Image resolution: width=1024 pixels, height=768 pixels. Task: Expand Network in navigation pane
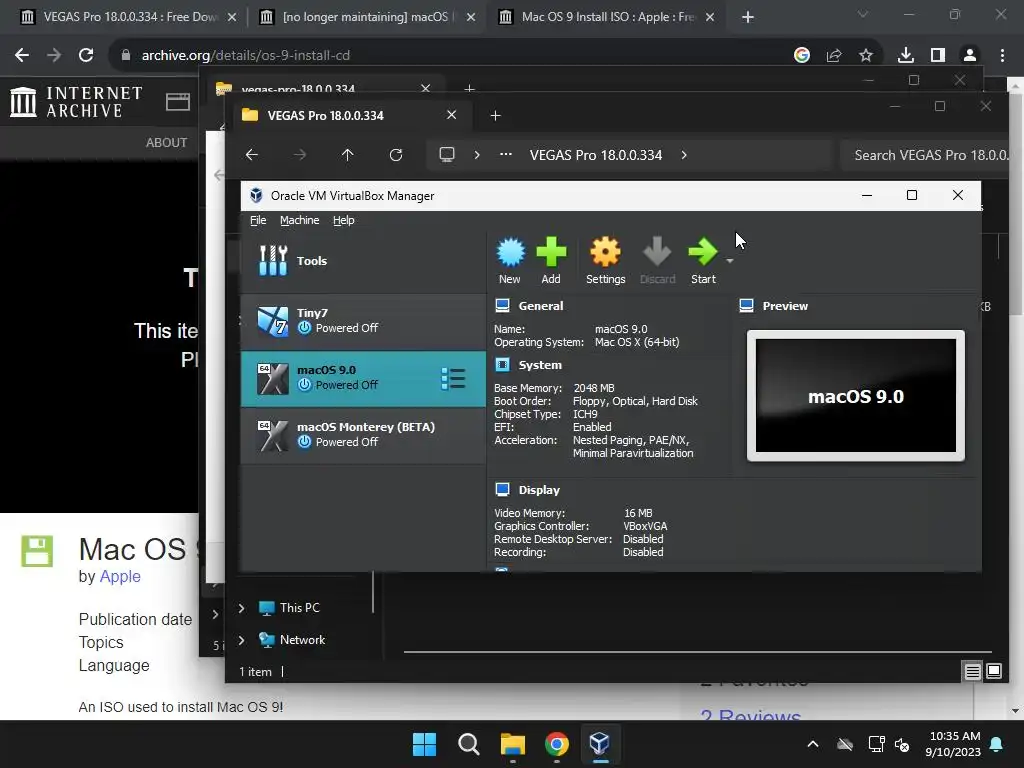tap(242, 640)
